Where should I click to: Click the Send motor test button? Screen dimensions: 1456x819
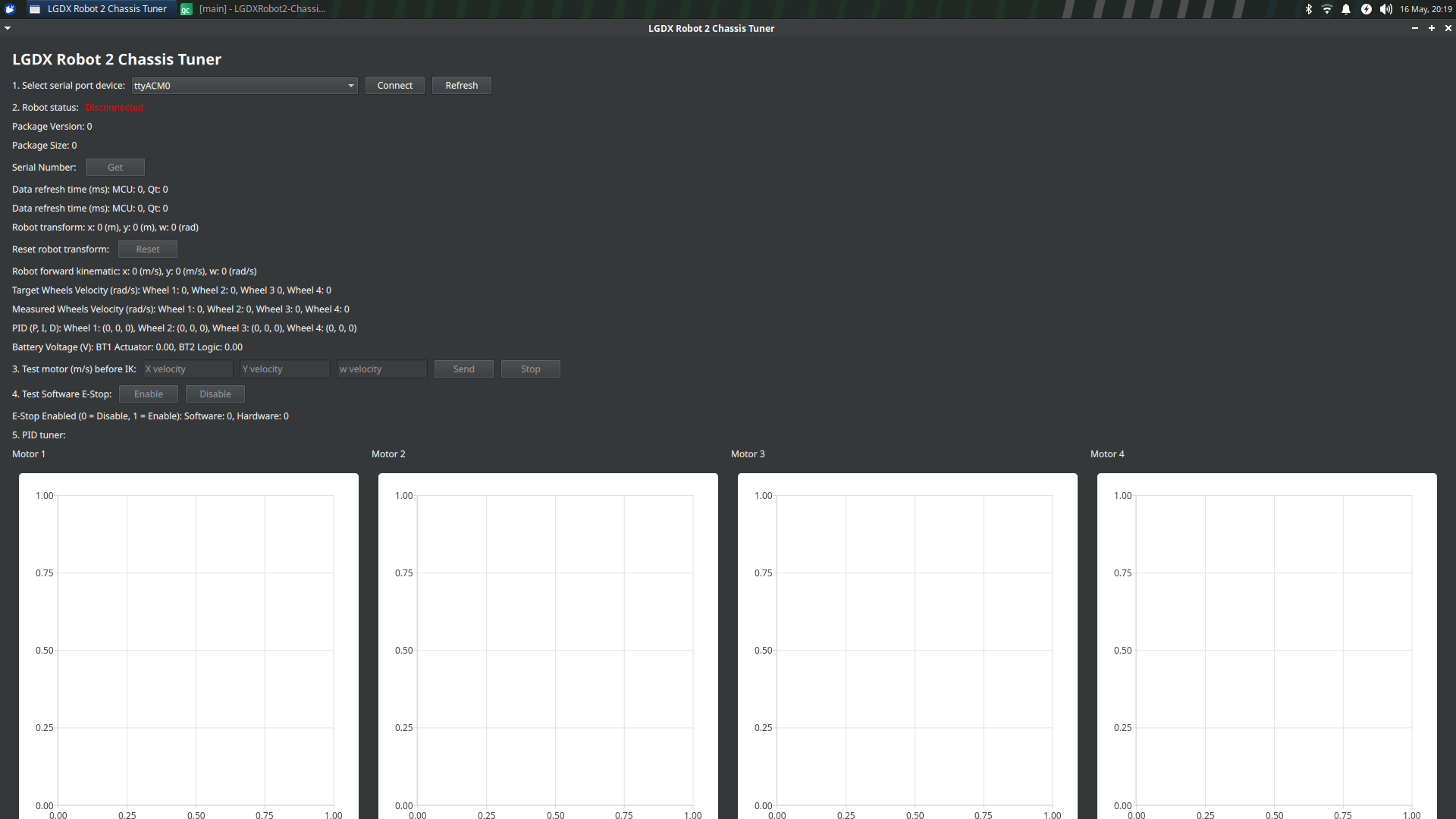coord(464,369)
